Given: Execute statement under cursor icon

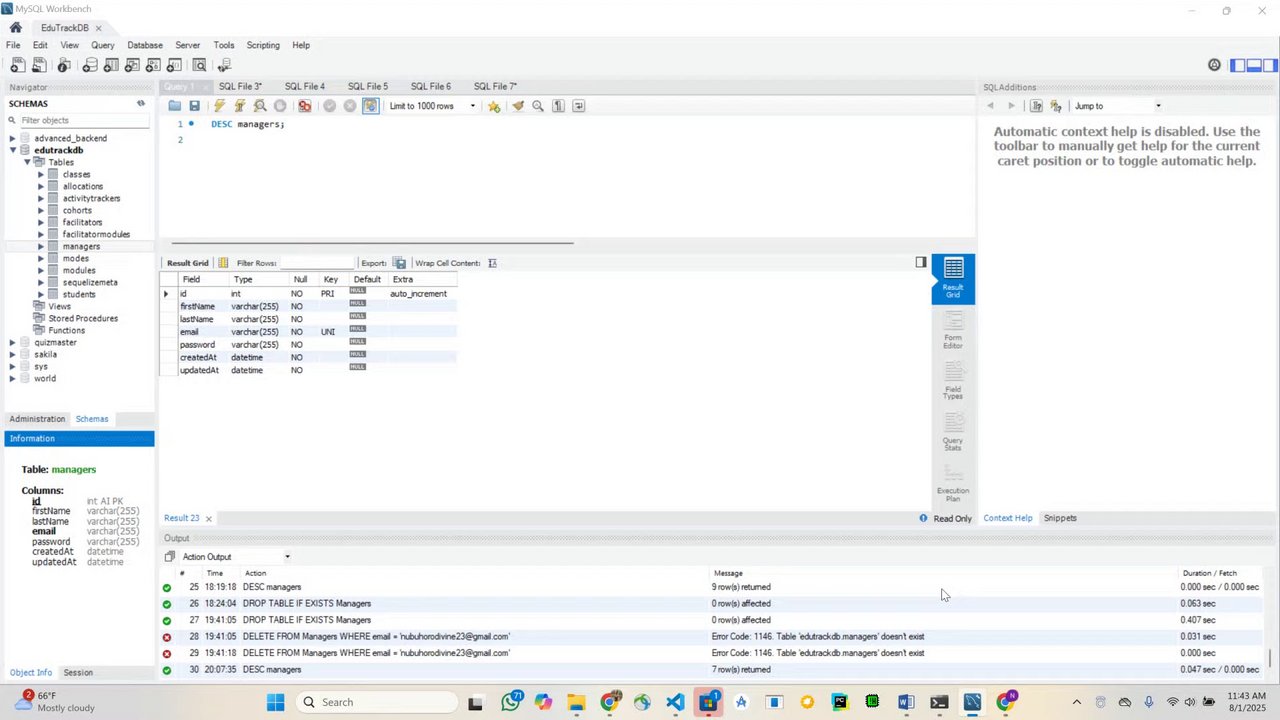Looking at the screenshot, I should coord(240,106).
